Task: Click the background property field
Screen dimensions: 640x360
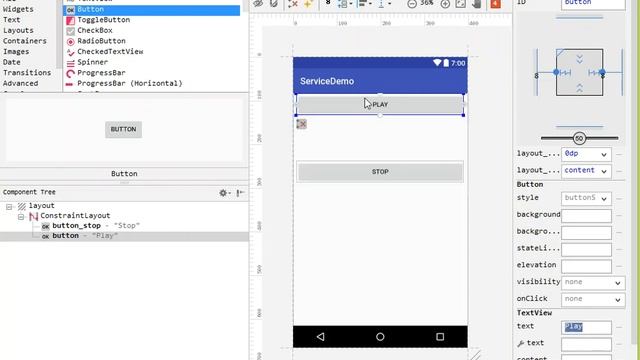Action: click(586, 216)
